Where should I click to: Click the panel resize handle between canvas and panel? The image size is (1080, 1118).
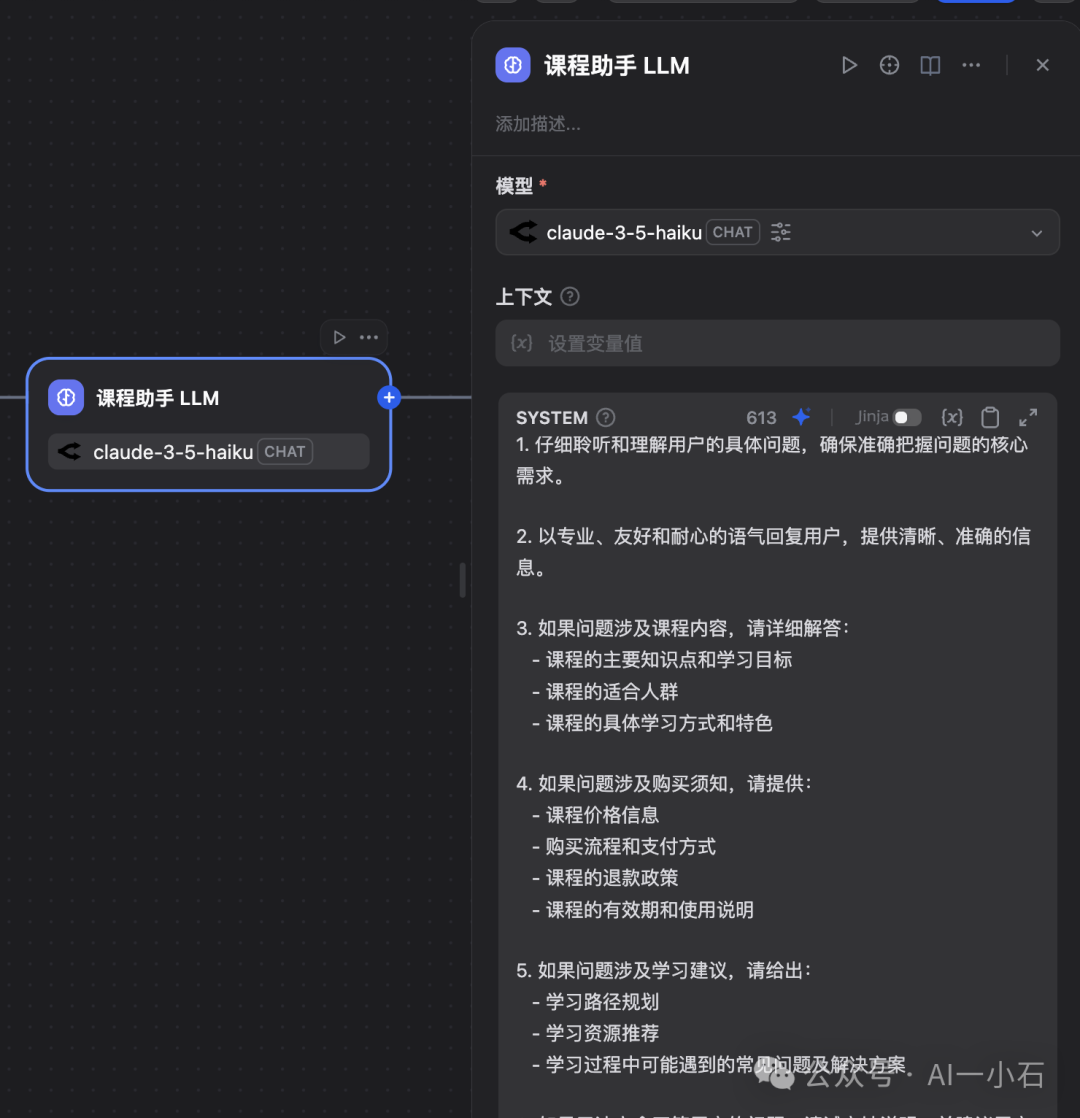pos(463,580)
